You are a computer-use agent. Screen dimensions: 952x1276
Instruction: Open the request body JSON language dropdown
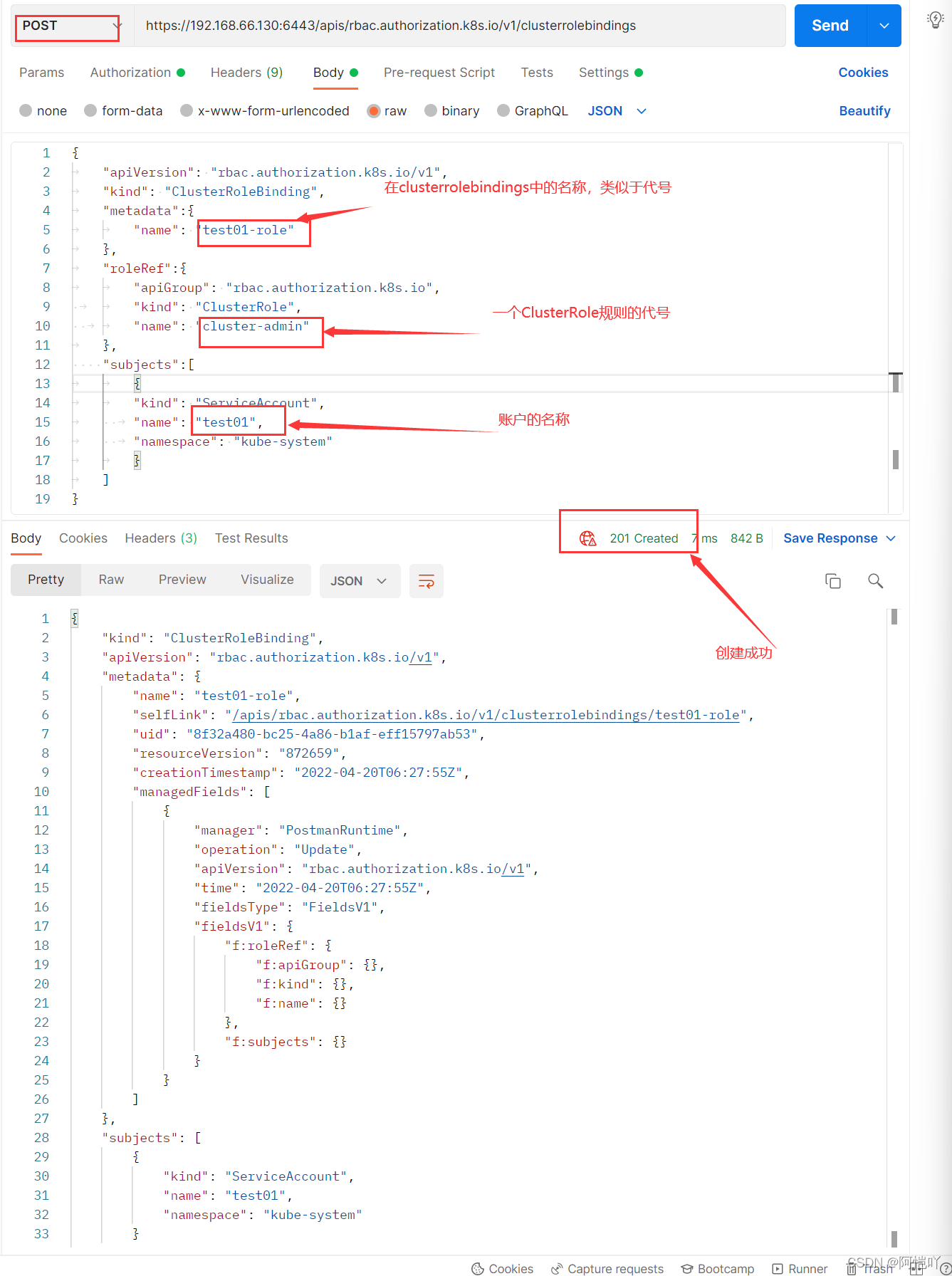click(x=617, y=111)
